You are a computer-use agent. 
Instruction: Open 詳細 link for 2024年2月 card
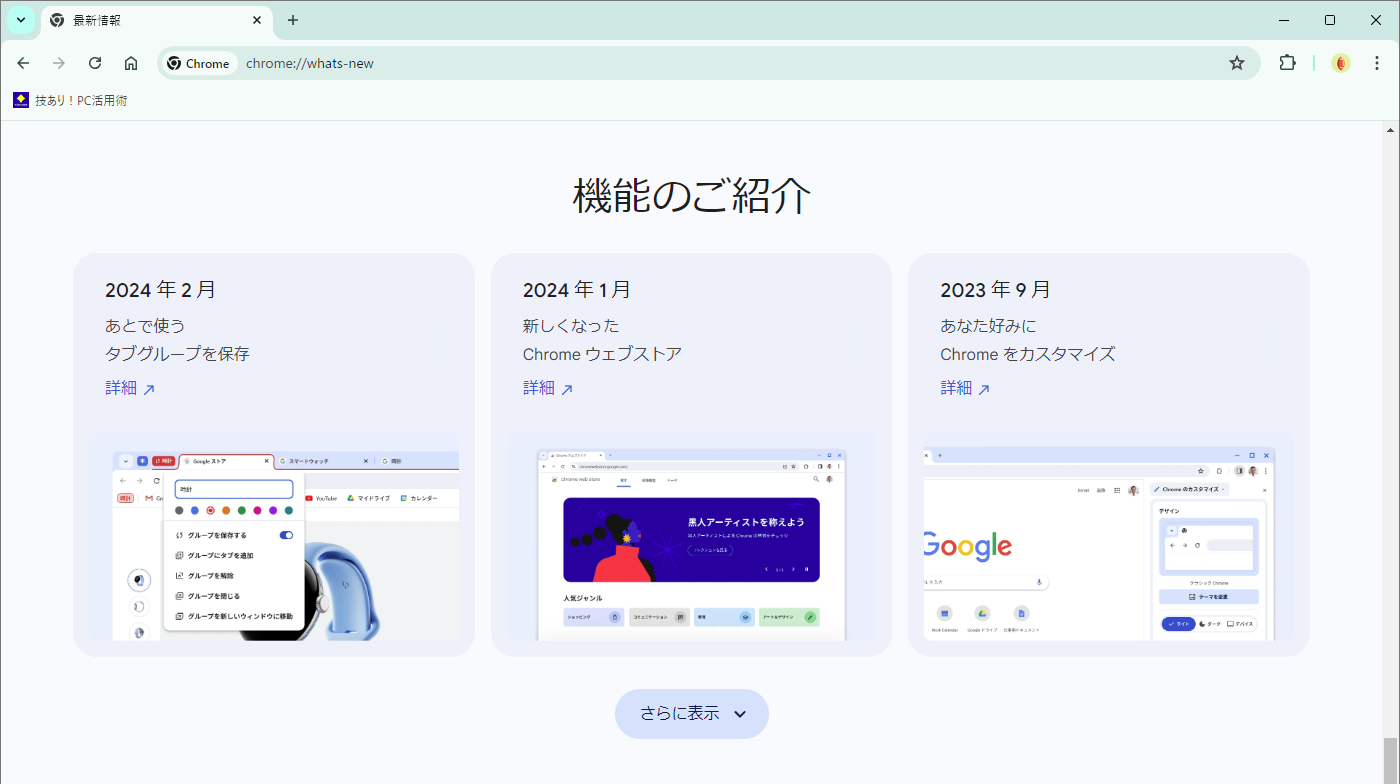pos(130,388)
